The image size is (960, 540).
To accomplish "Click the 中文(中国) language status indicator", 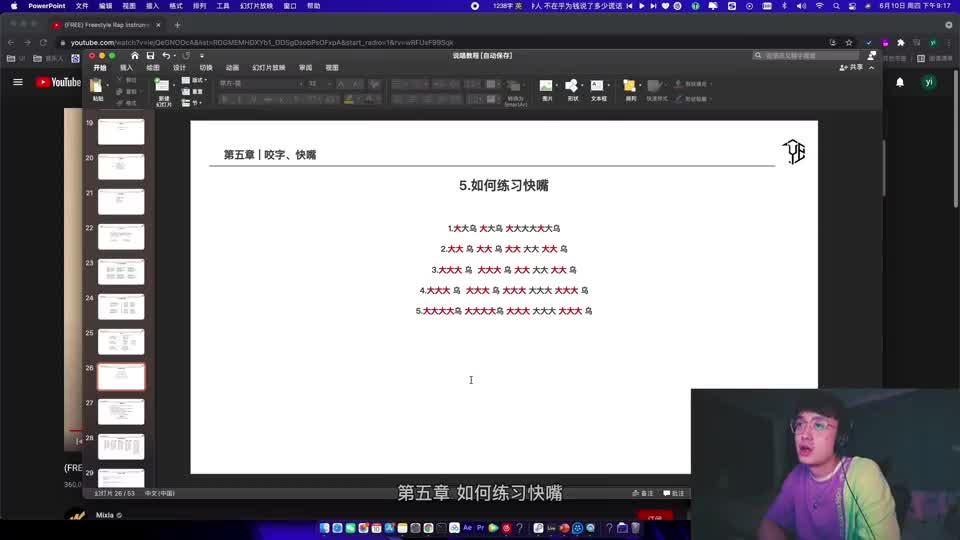I will [160, 493].
